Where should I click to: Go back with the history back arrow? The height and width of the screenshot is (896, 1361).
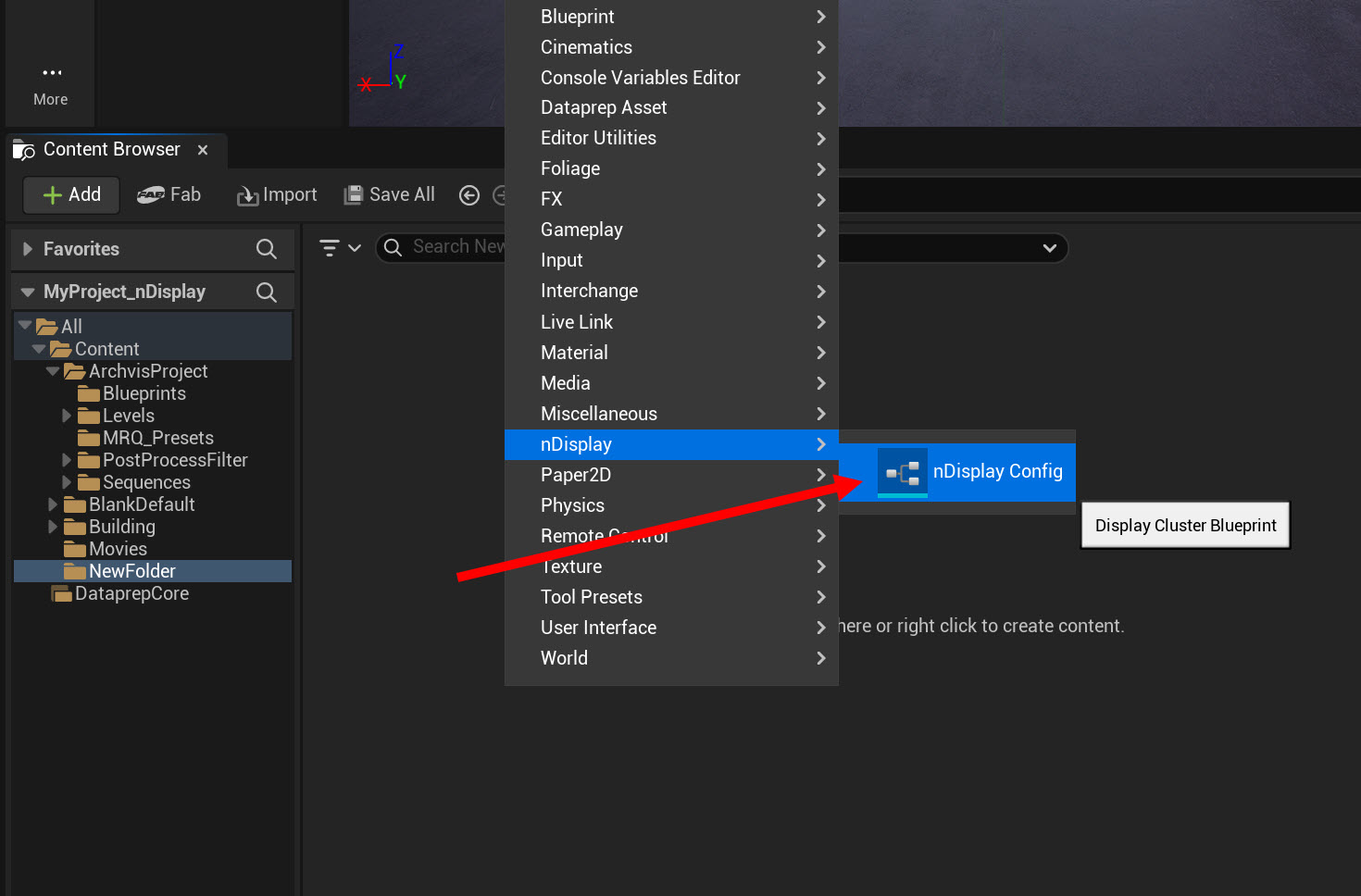469,195
